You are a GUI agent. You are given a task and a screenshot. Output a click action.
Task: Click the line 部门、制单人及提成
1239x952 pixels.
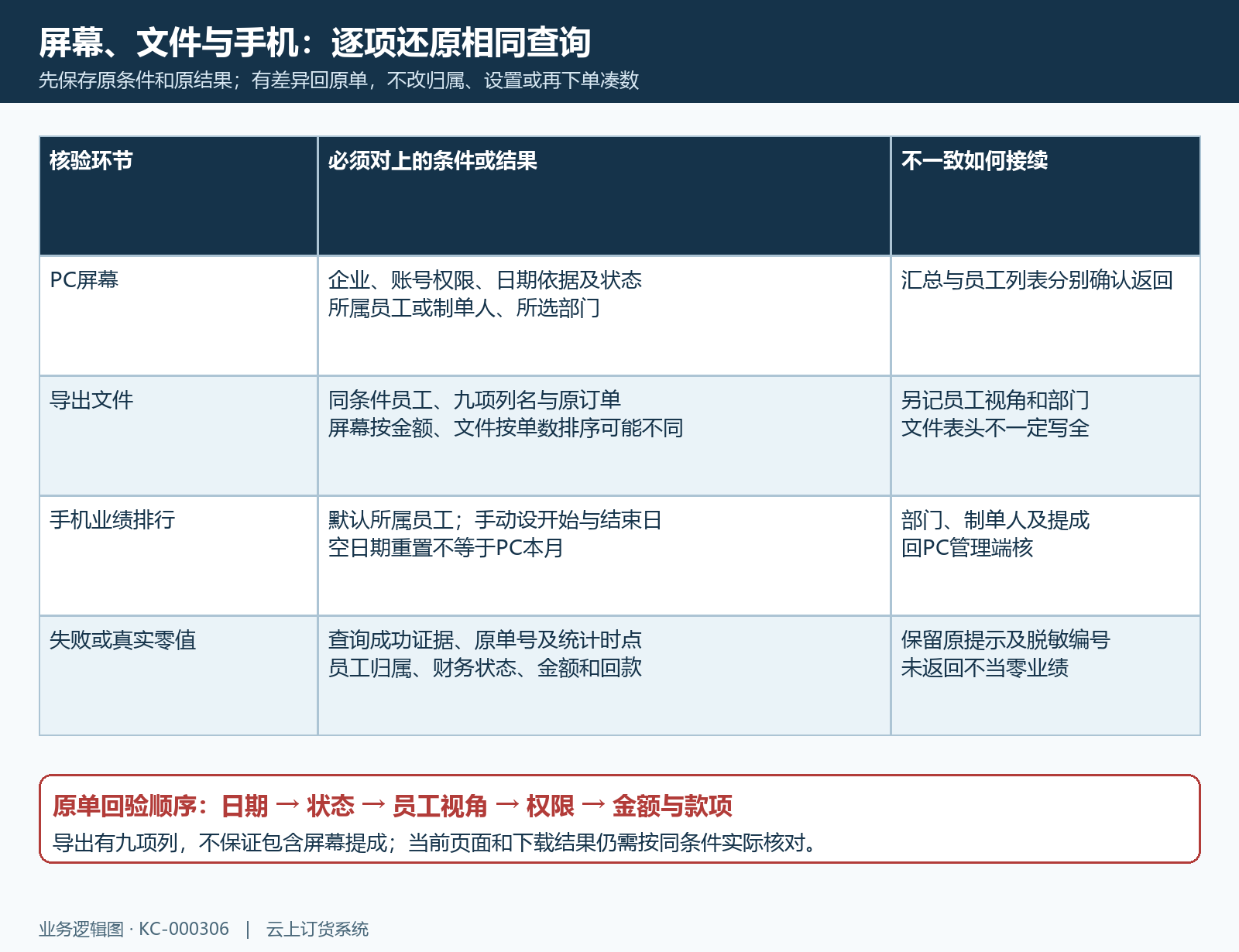coord(995,520)
